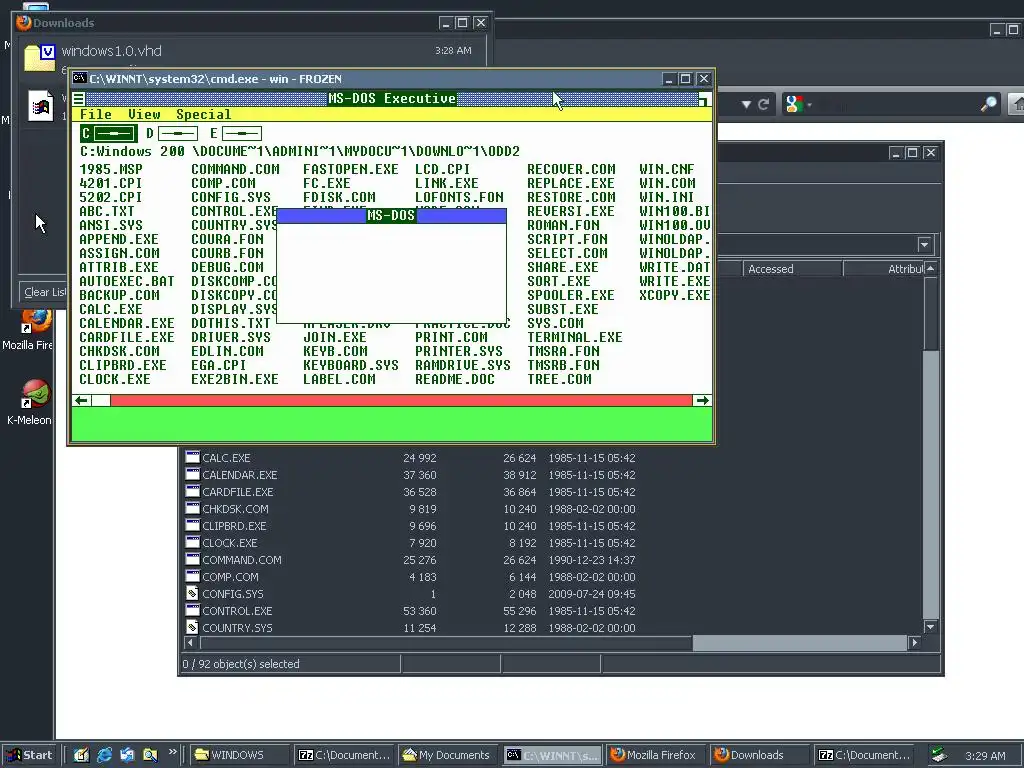The width and height of the screenshot is (1024, 768).
Task: Click Firefox reload button
Action: tap(763, 104)
